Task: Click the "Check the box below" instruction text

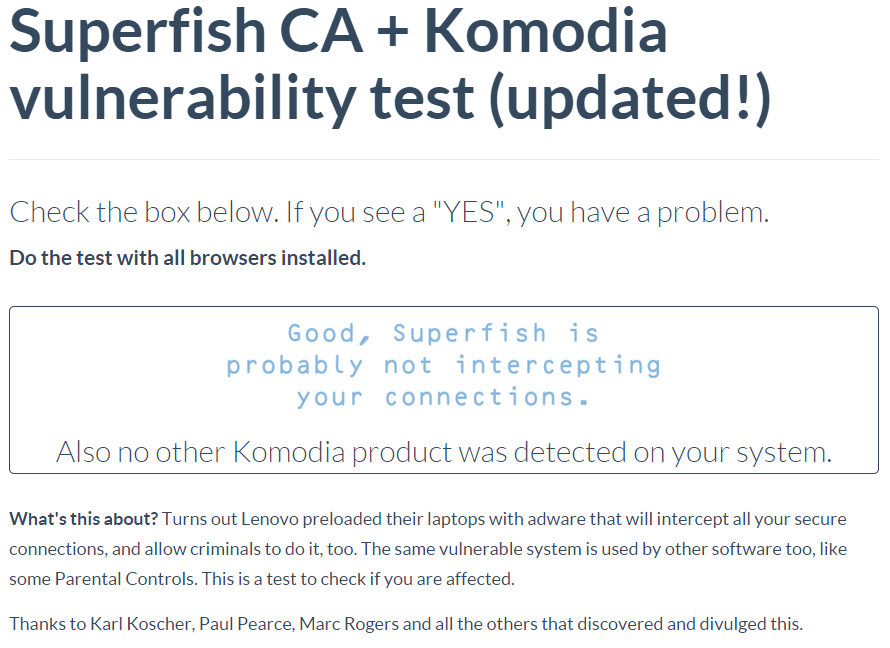Action: 144,212
